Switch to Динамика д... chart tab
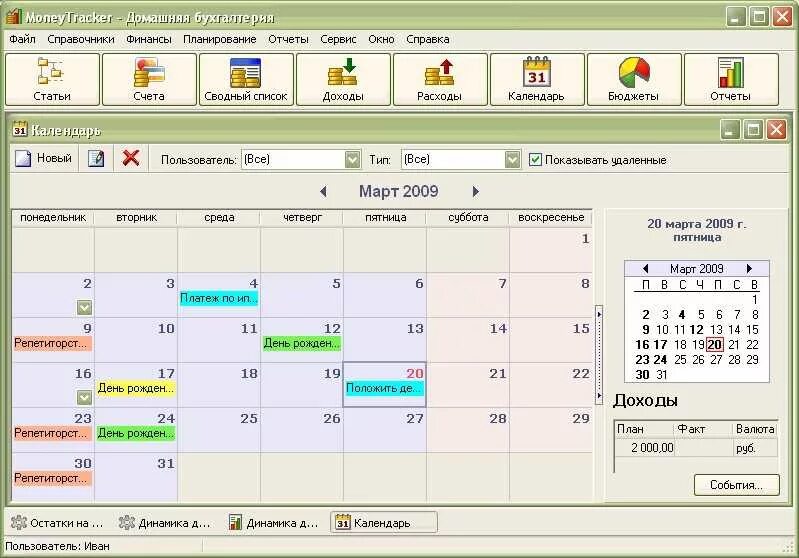Screen dimensions: 799x558 click(274, 523)
